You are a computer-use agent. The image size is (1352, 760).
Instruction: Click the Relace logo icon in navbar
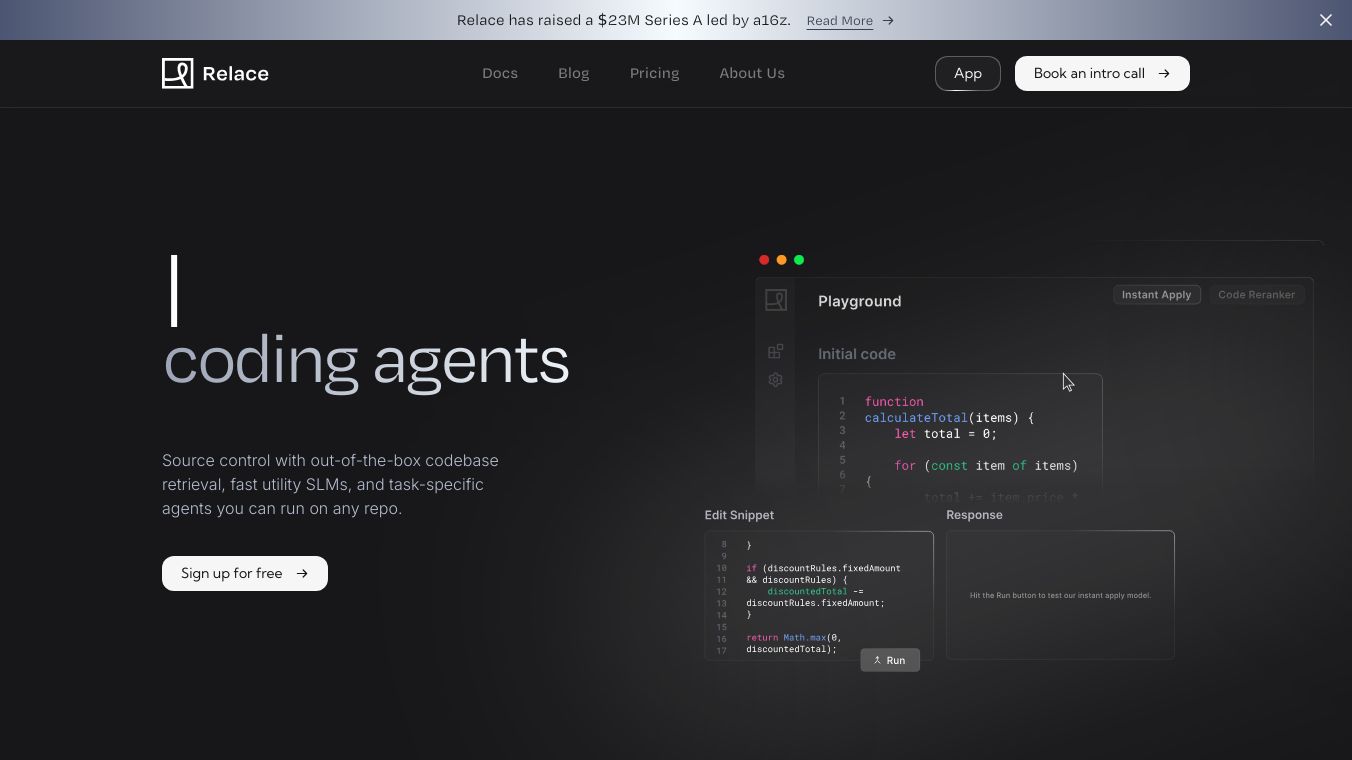pos(177,73)
